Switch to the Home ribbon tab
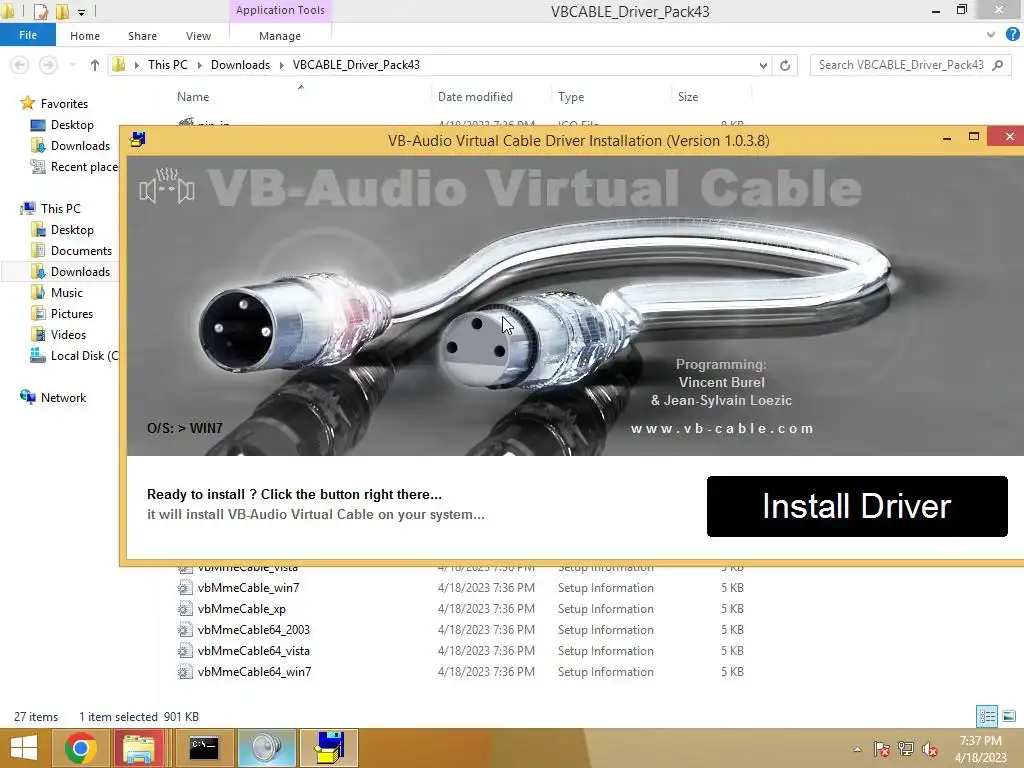The width and height of the screenshot is (1024, 768). coord(85,36)
